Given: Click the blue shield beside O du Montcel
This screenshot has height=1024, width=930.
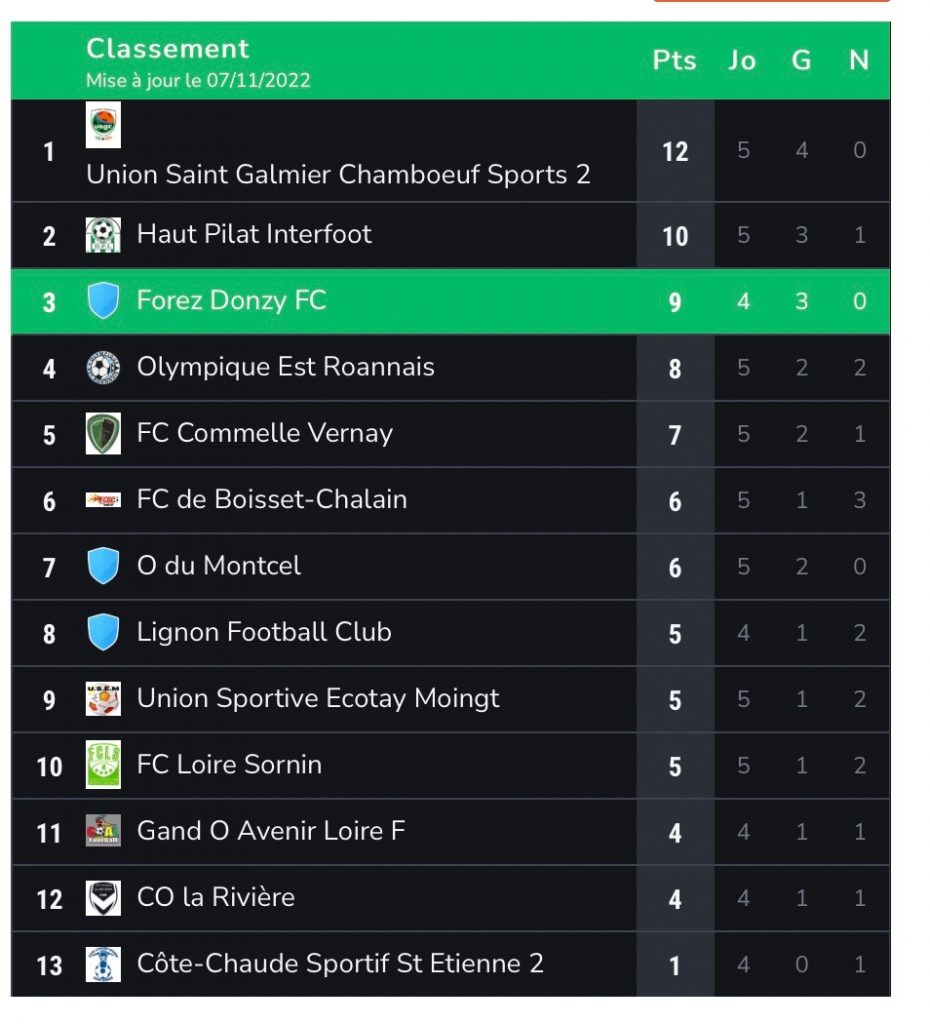Looking at the screenshot, I should pyautogui.click(x=103, y=566).
